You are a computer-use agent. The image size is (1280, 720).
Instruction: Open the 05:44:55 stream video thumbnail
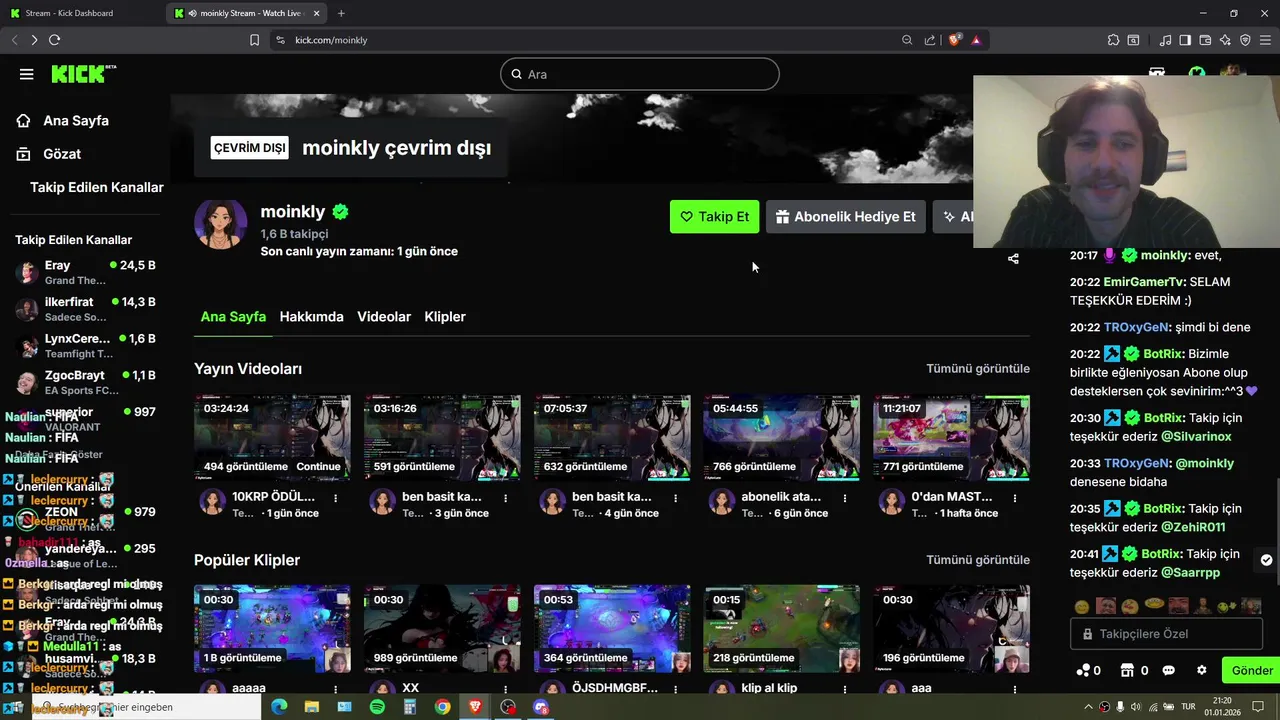tap(781, 438)
